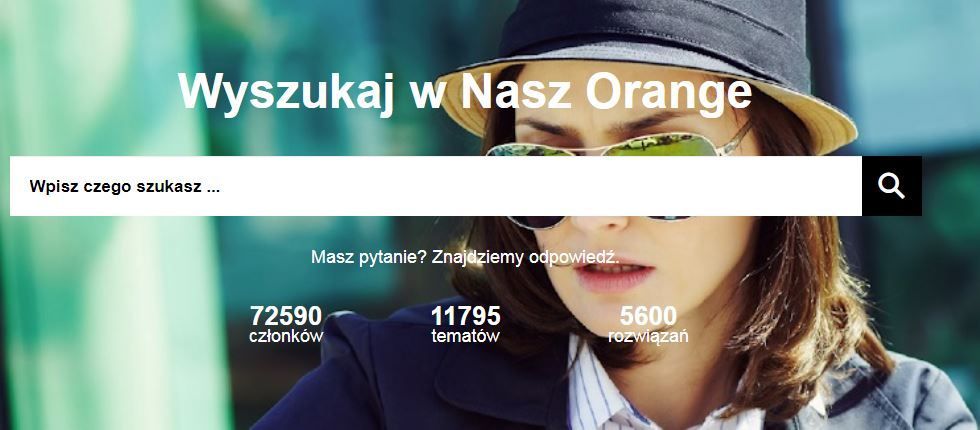This screenshot has width=980, height=430.
Task: Click the 'Wyszukaj w Nasz Orange' heading
Action: point(464,92)
